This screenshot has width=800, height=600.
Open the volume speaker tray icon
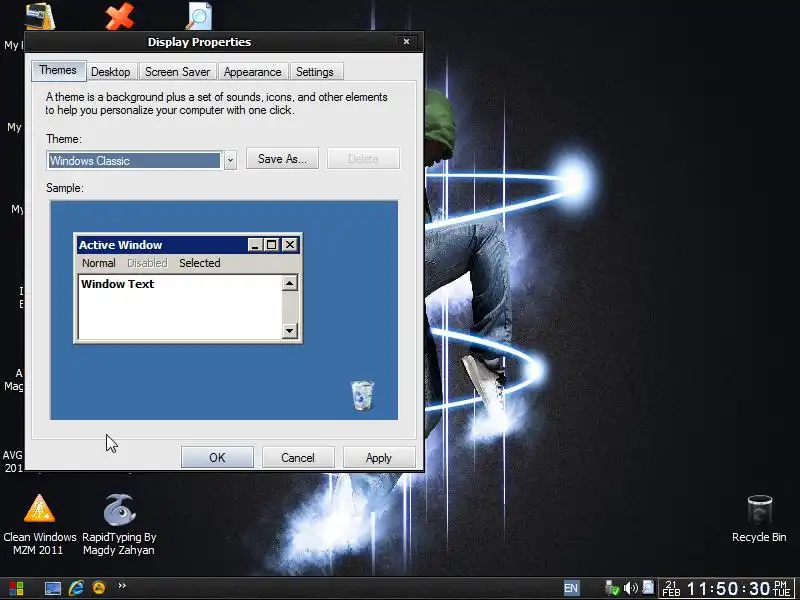631,588
